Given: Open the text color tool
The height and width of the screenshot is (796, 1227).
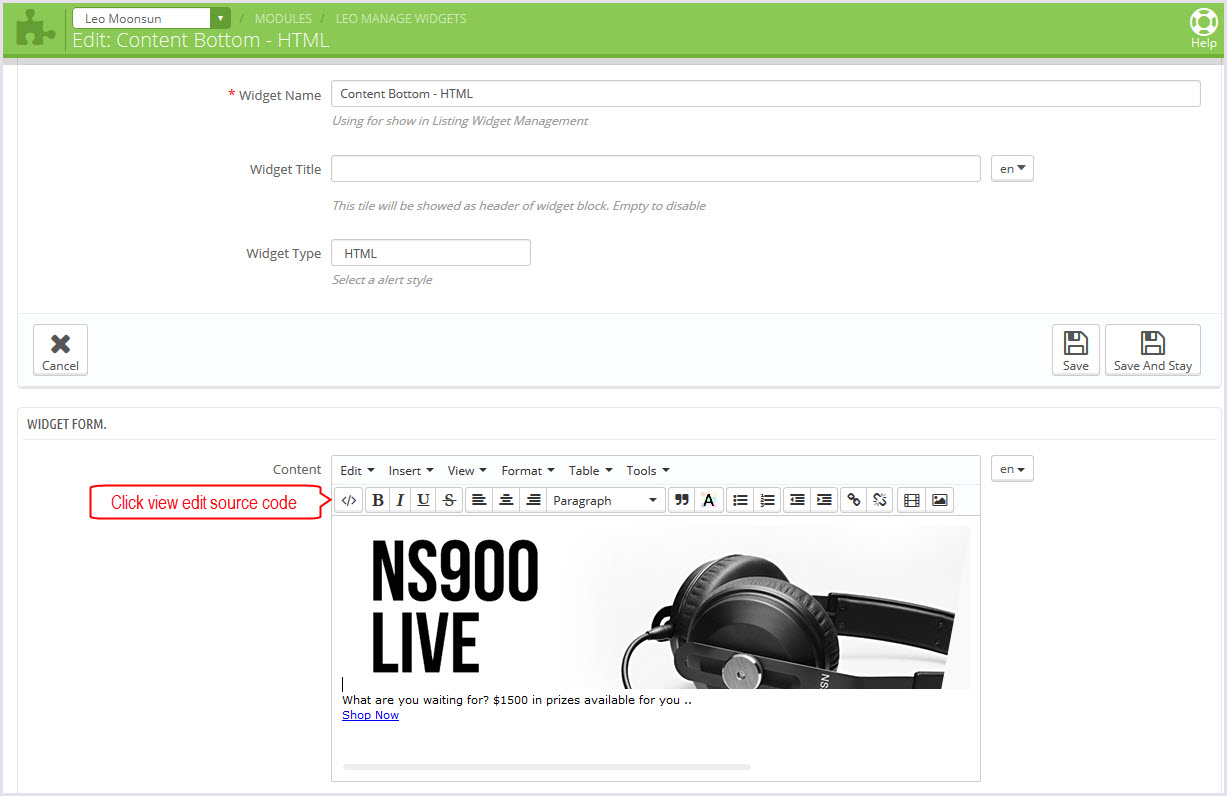Looking at the screenshot, I should pos(708,500).
